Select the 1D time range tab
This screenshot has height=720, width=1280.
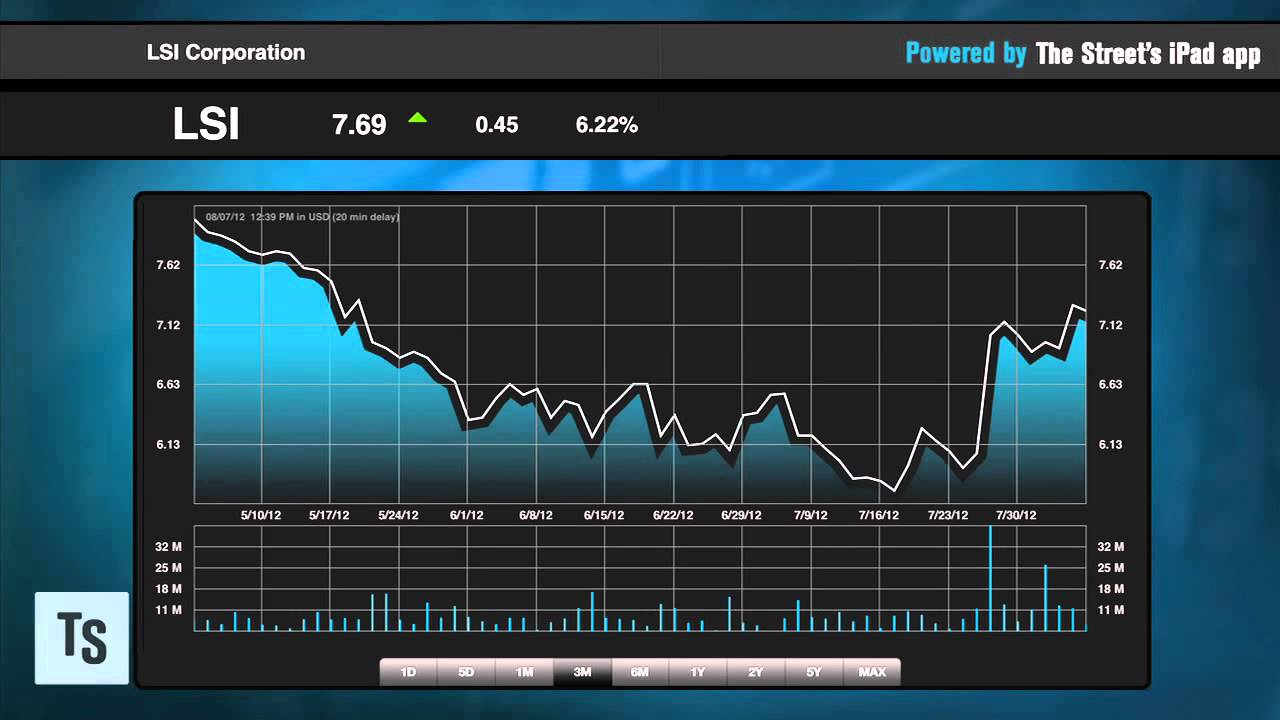click(x=408, y=672)
